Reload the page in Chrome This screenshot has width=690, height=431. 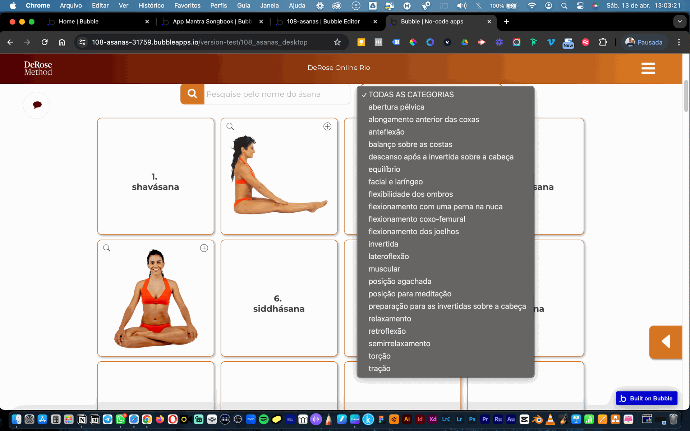click(x=44, y=42)
